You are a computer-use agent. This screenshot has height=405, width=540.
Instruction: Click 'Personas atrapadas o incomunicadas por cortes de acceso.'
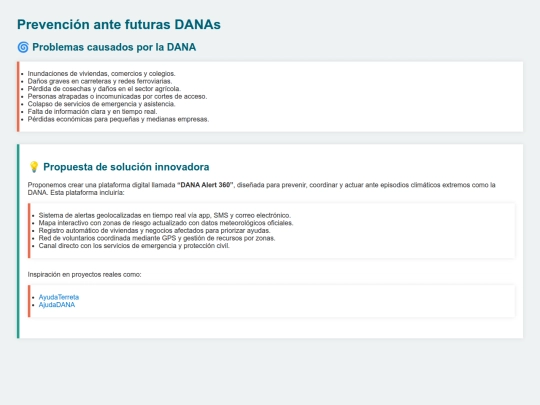pos(117,96)
